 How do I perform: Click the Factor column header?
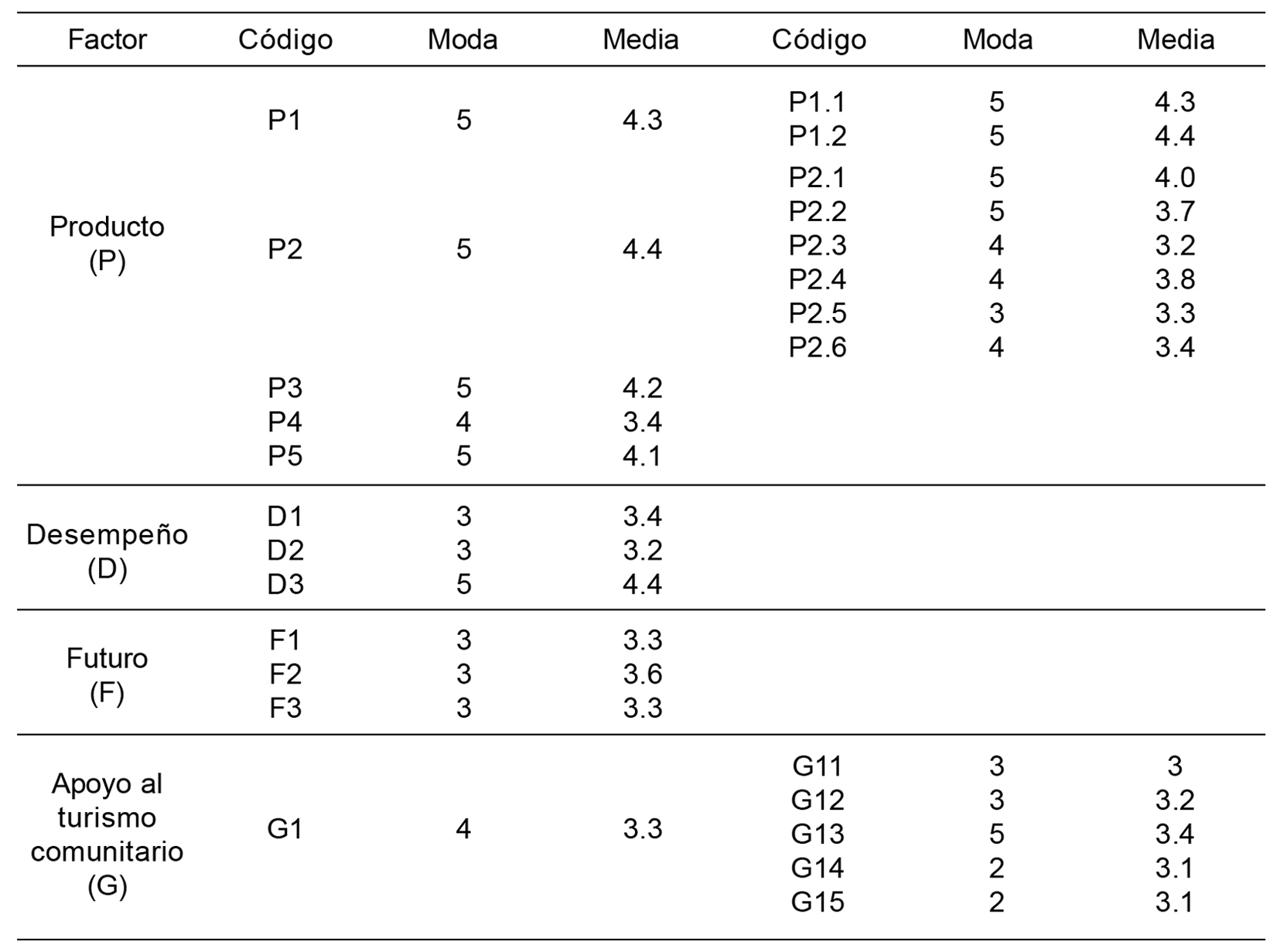pos(107,39)
